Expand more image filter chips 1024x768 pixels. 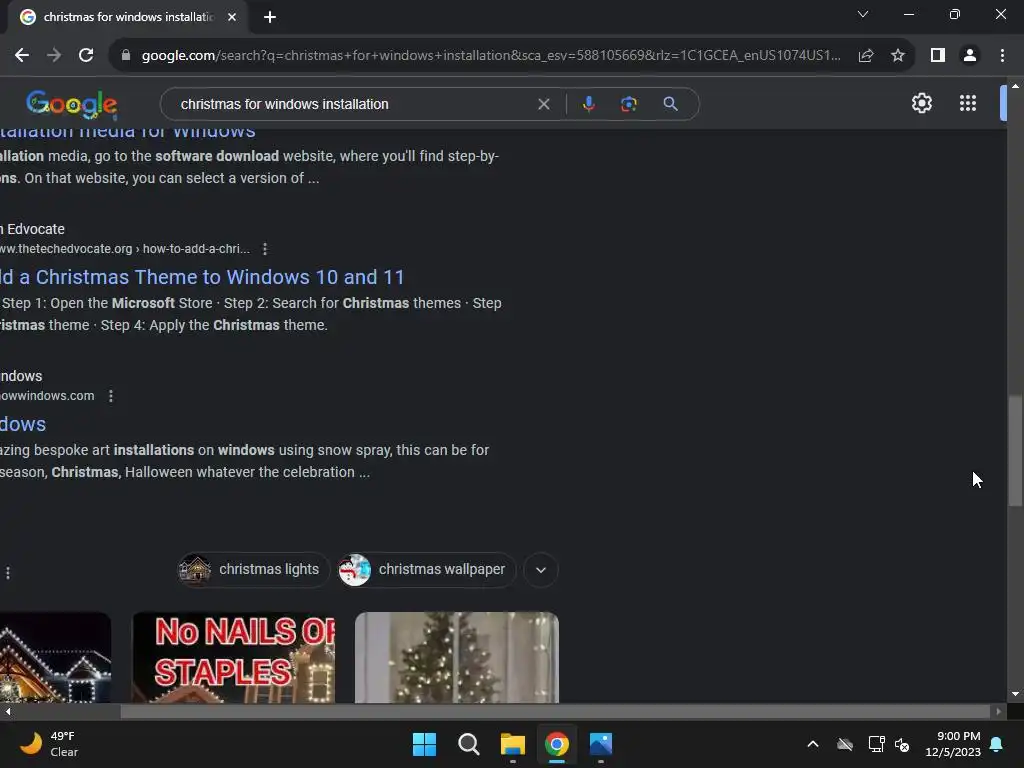click(x=541, y=569)
